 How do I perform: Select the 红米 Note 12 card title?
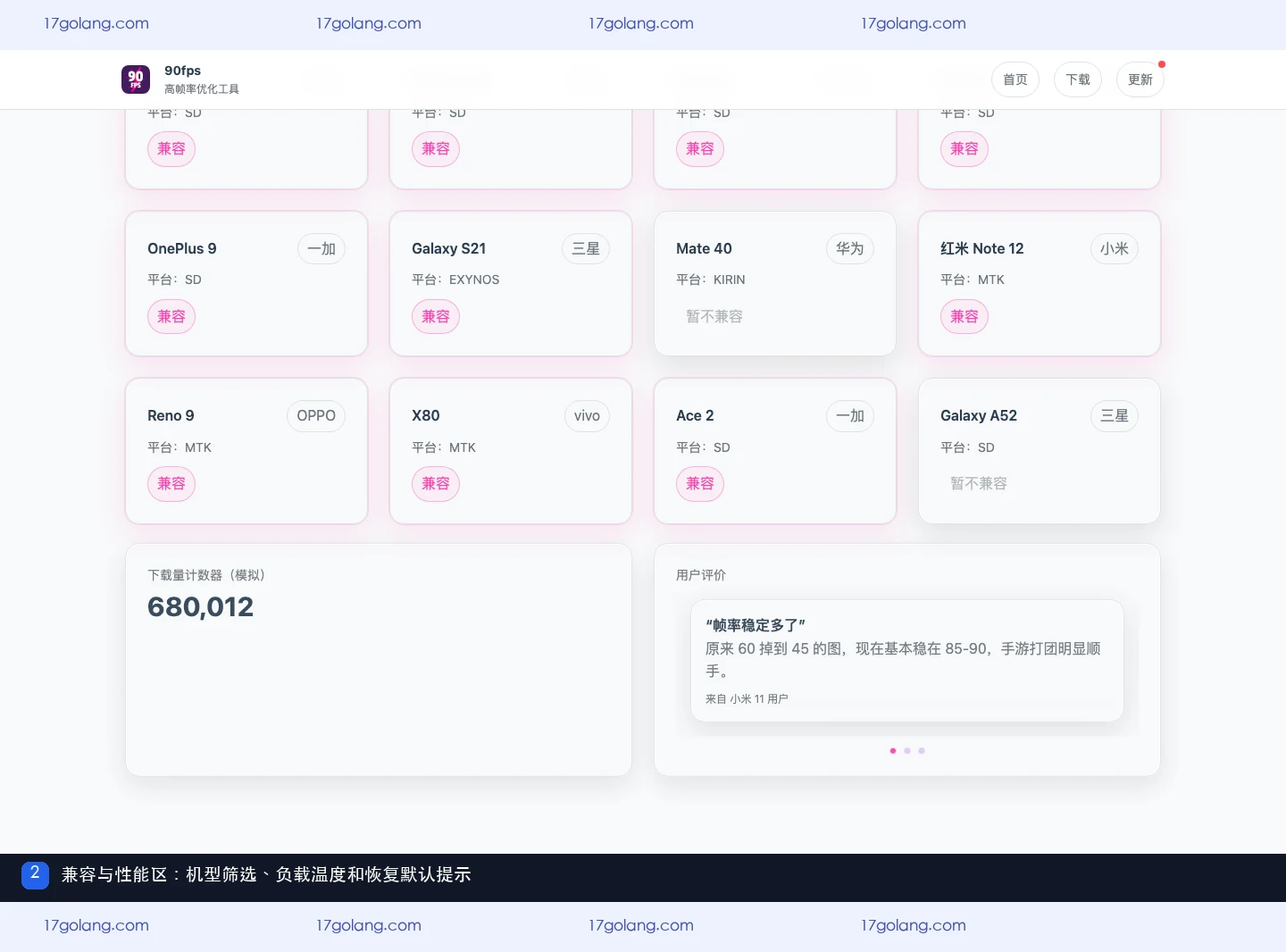coord(982,248)
